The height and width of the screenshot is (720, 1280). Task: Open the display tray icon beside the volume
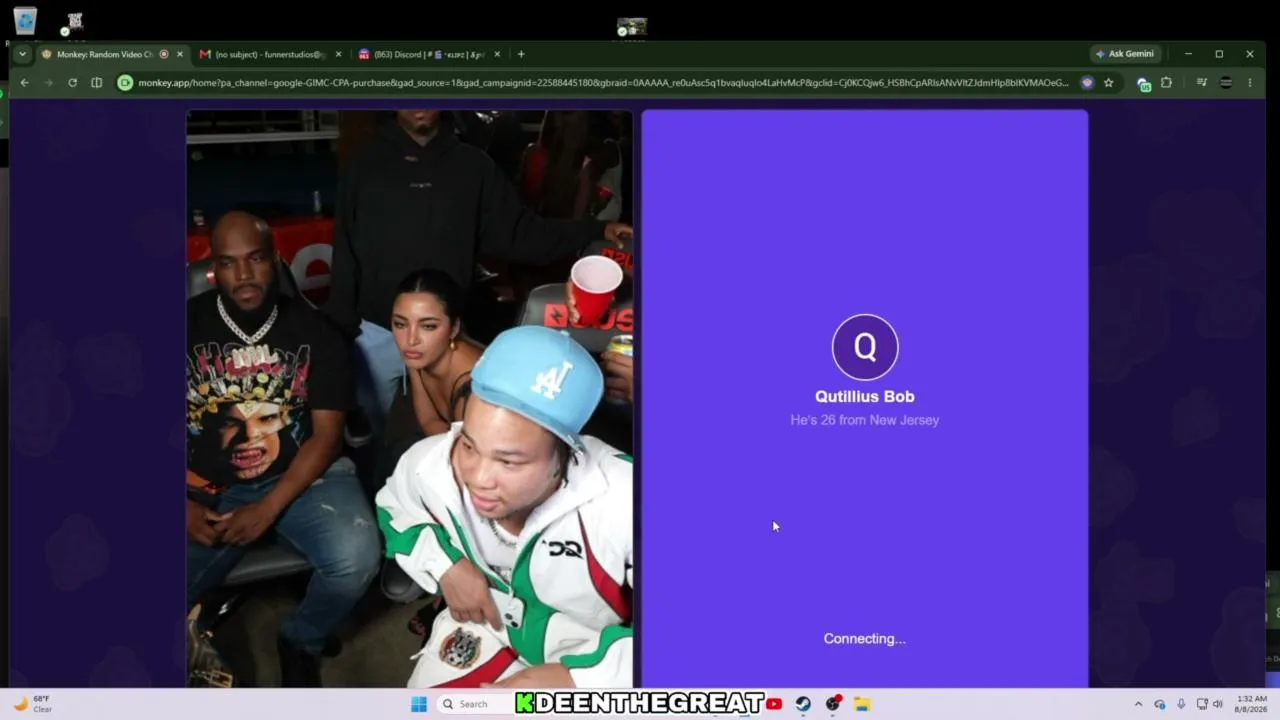[x=1202, y=704]
